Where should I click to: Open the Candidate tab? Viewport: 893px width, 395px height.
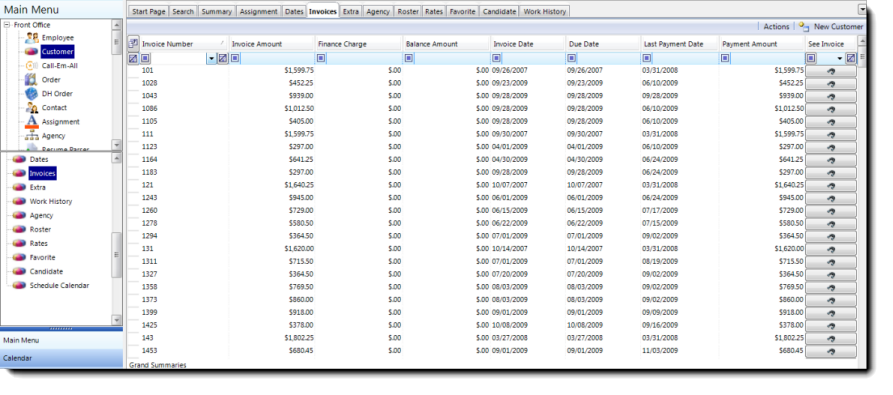point(499,11)
